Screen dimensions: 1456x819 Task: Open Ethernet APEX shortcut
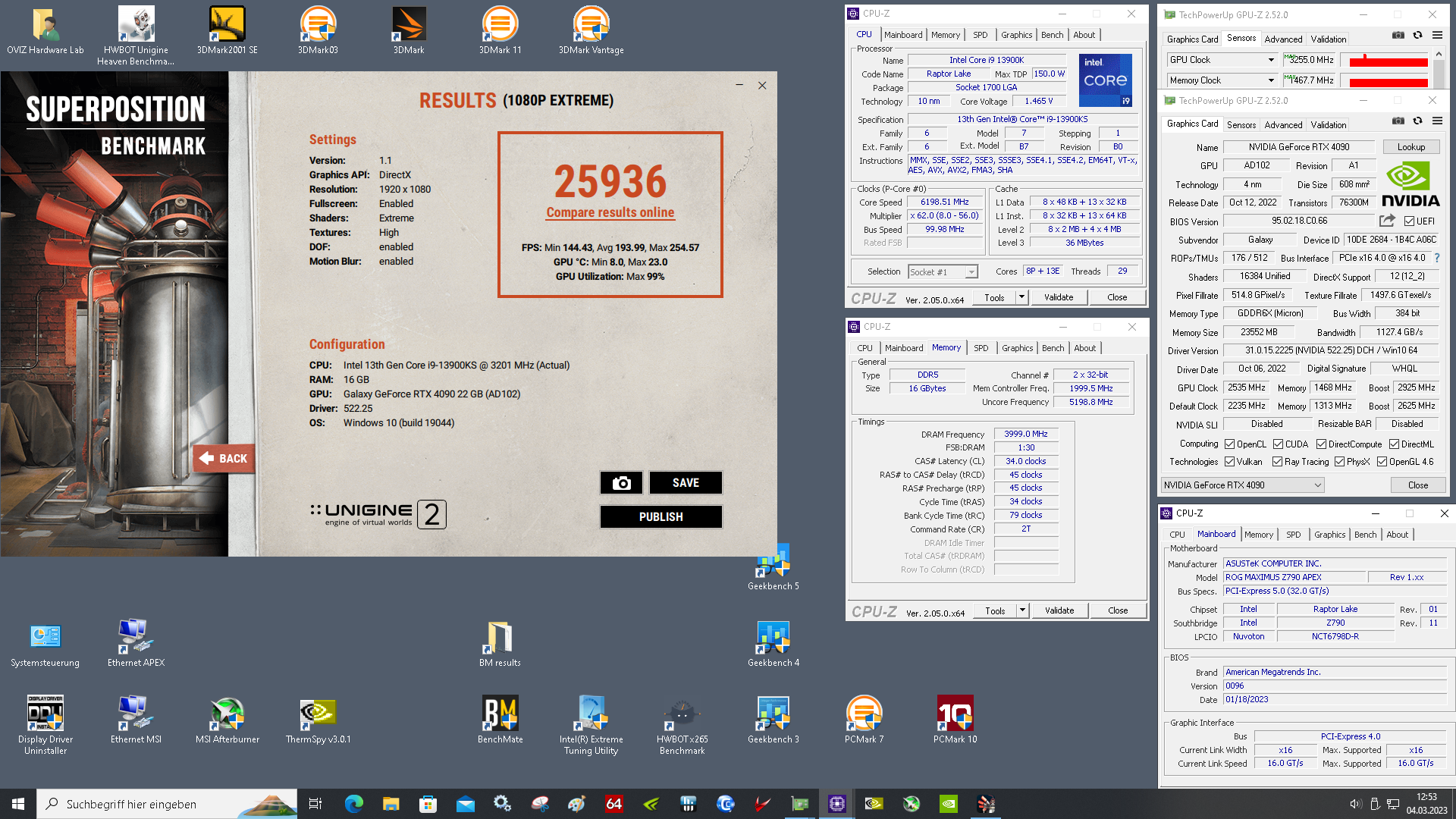coord(136,644)
